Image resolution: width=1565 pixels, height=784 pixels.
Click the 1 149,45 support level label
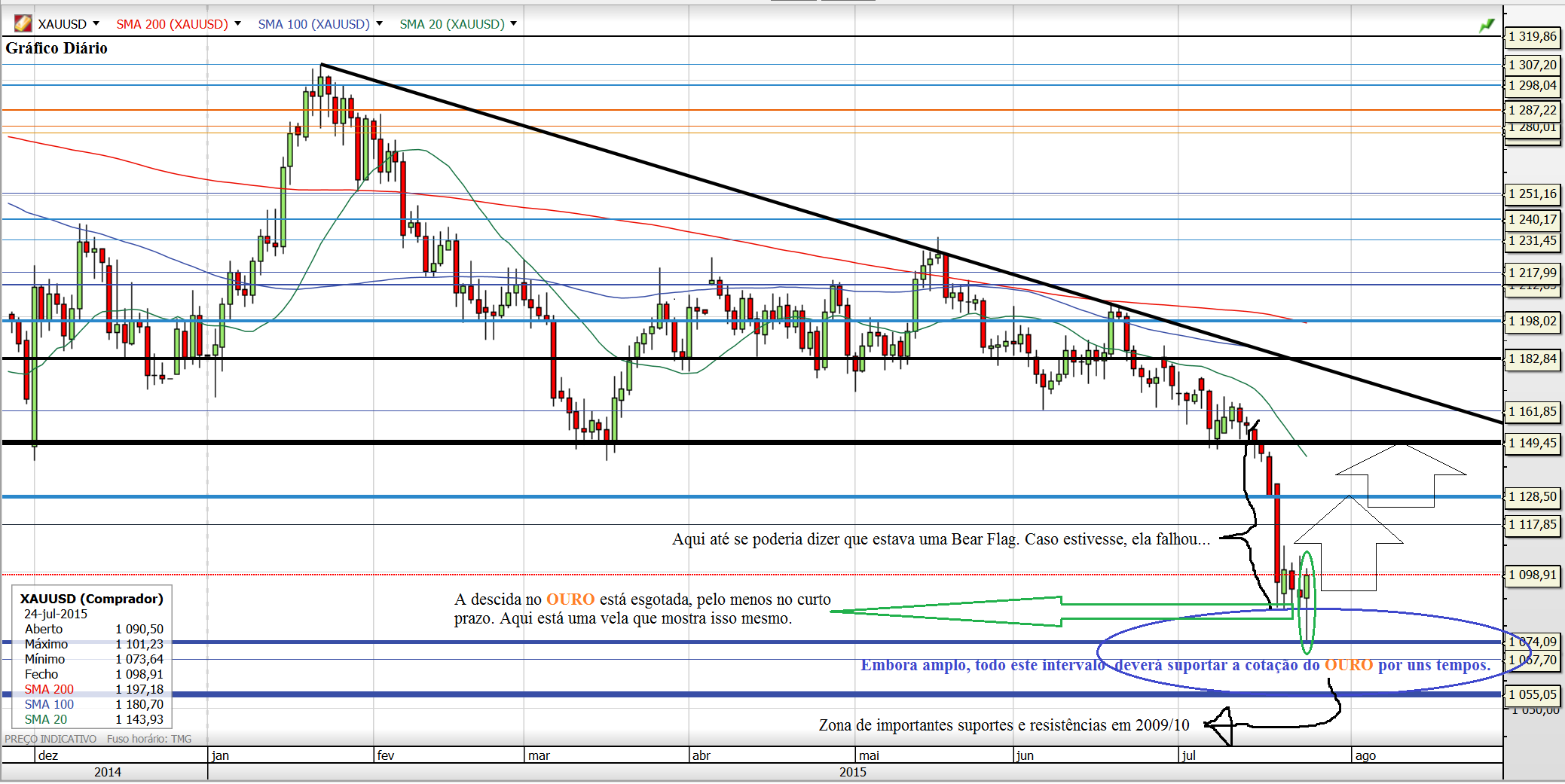1532,444
